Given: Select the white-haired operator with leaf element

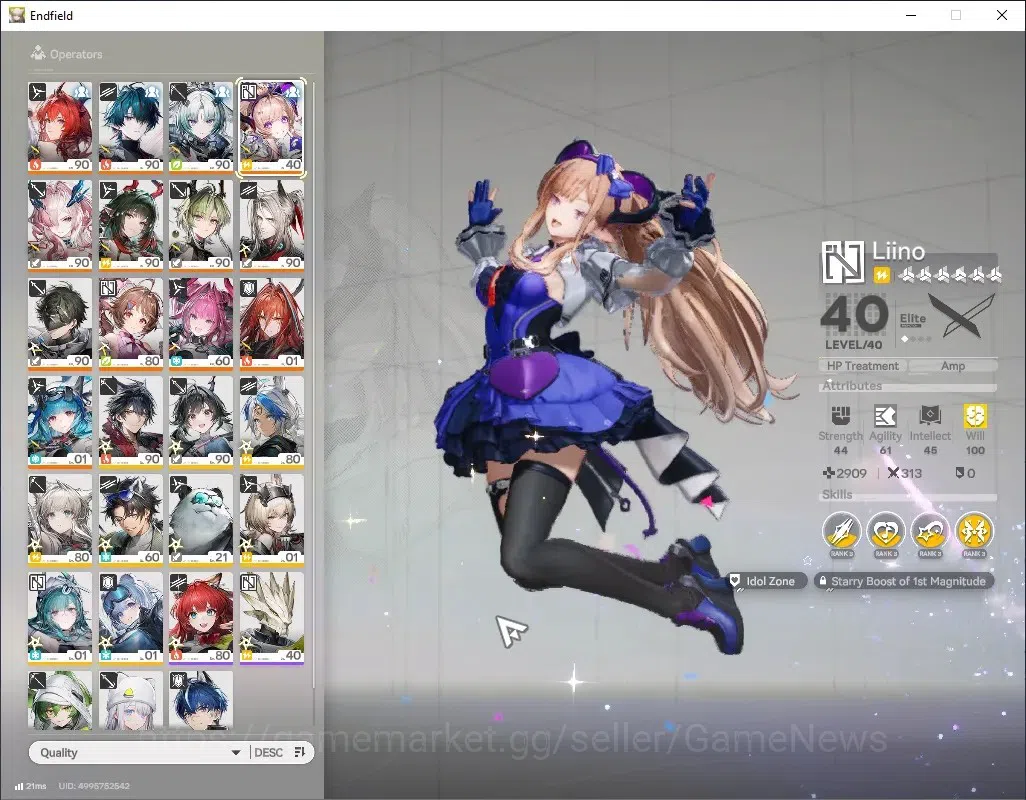Looking at the screenshot, I should pyautogui.click(x=201, y=127).
